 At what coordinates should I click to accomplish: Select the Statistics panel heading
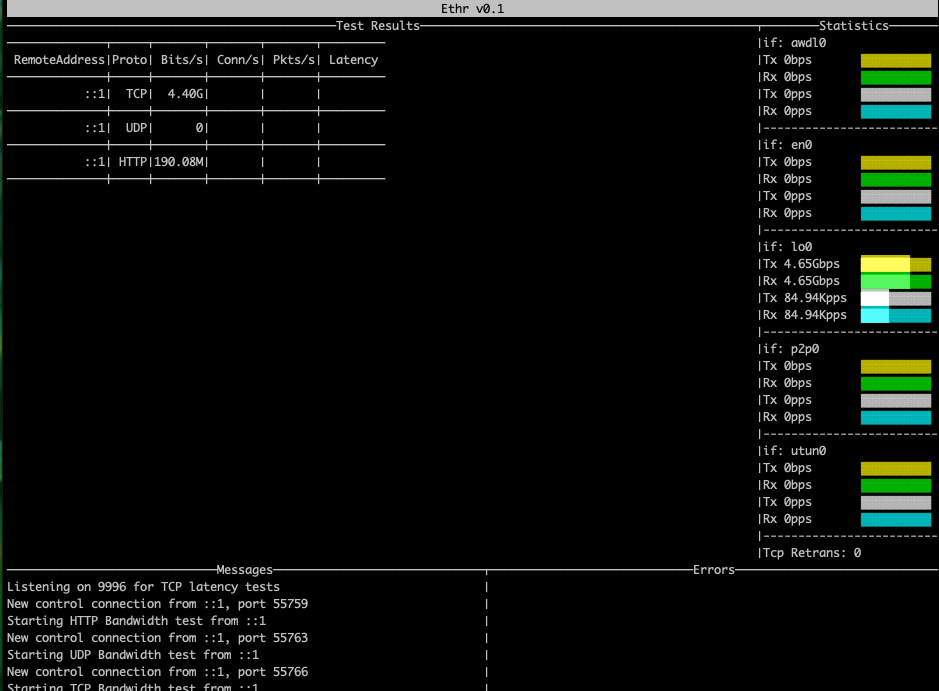853,26
